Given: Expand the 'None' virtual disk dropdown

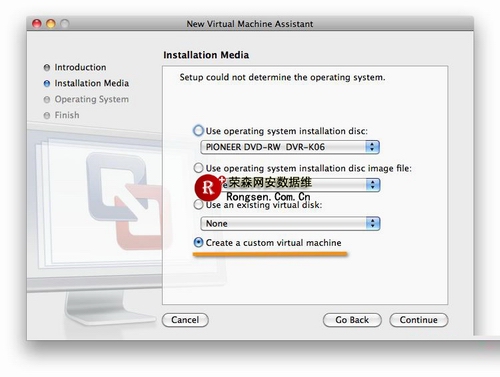Looking at the screenshot, I should [x=290, y=223].
